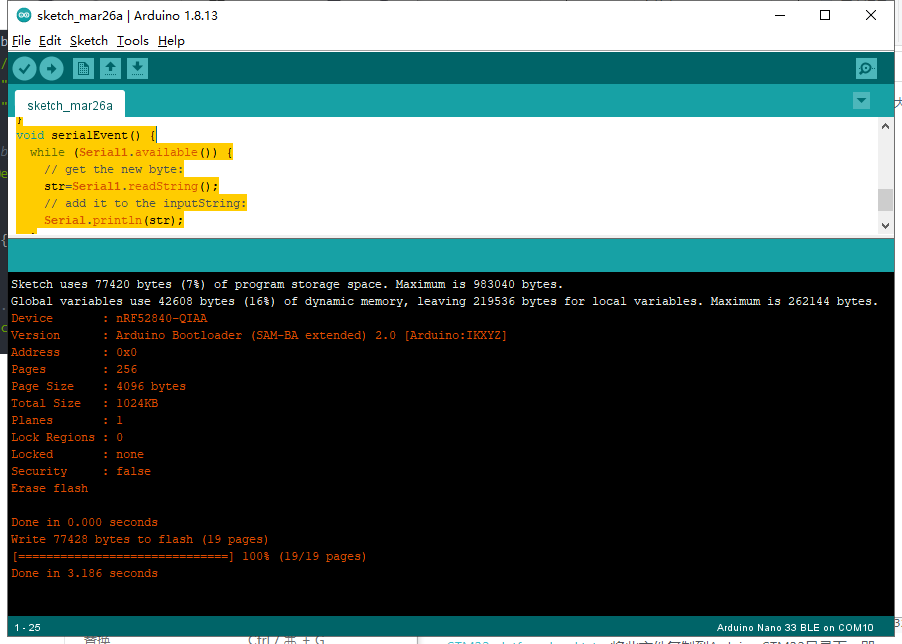Open the tab options dropdown arrow
This screenshot has width=902, height=644.
click(861, 100)
